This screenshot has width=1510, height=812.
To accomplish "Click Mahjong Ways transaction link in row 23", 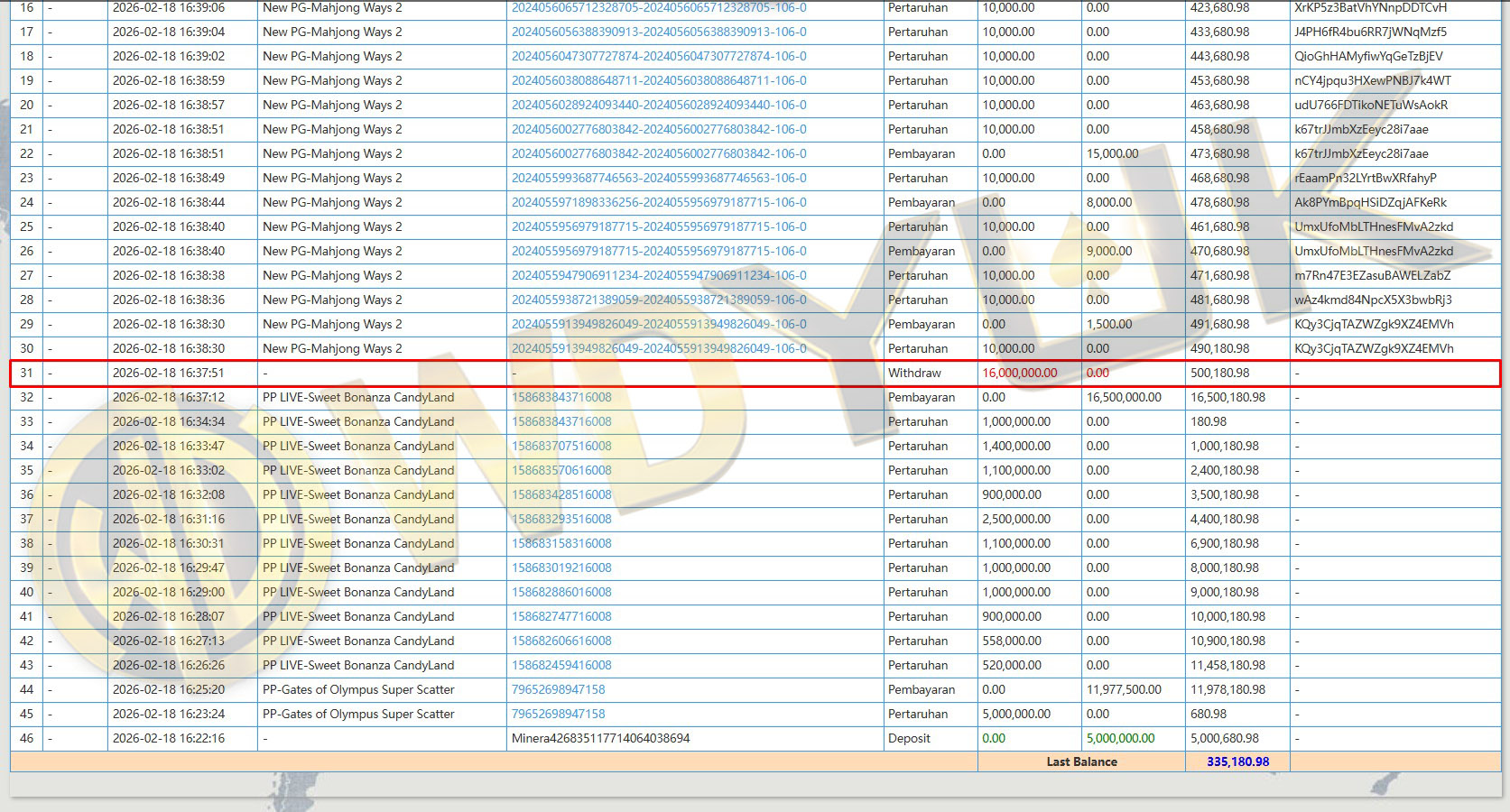I will (659, 178).
